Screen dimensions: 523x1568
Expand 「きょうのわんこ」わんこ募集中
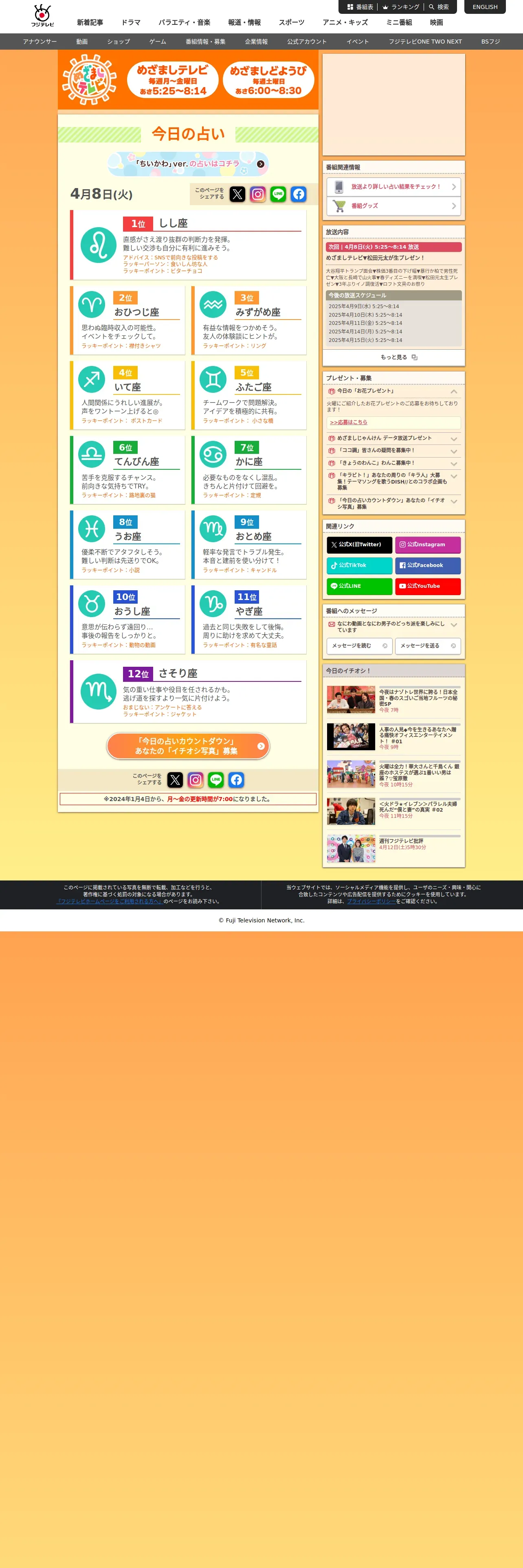(454, 464)
